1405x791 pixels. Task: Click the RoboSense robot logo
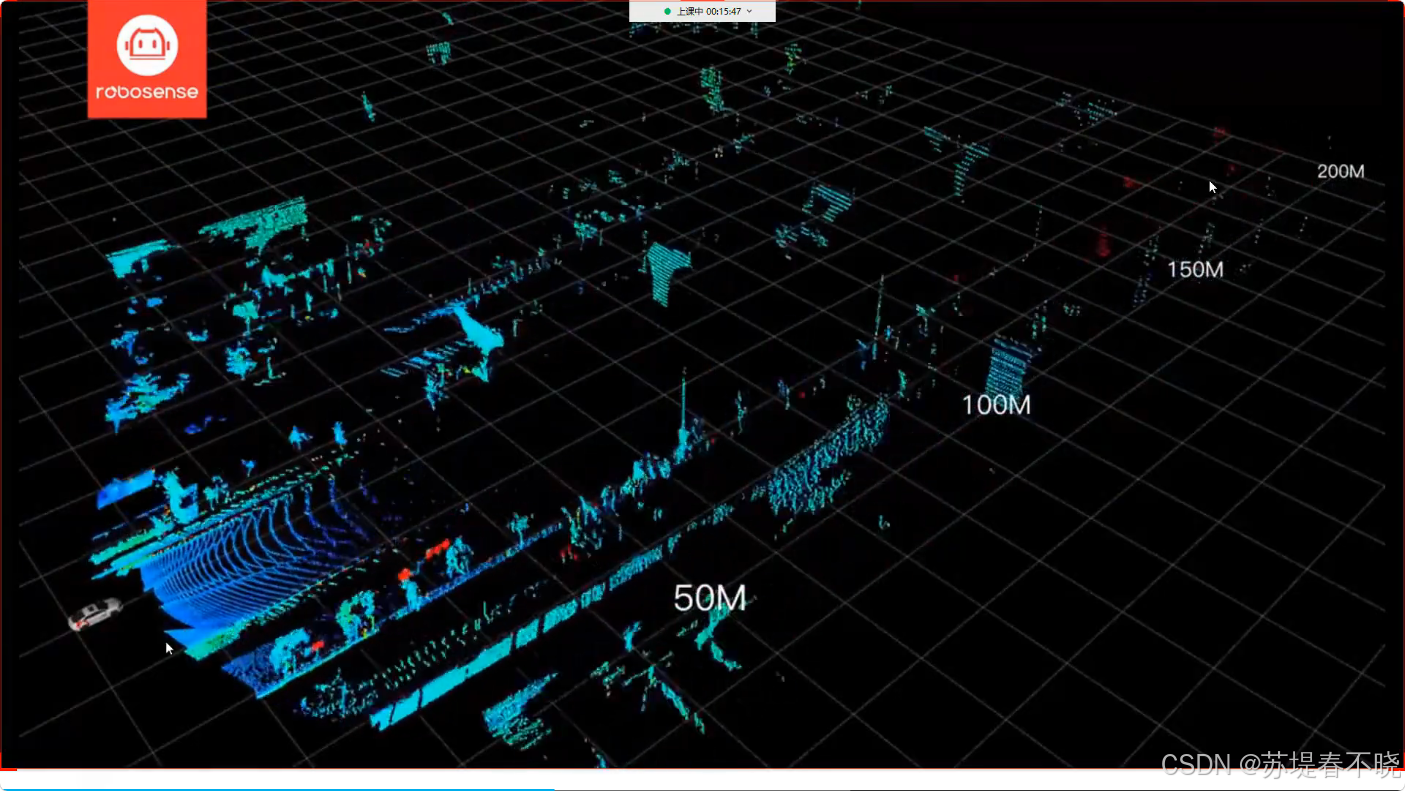147,59
